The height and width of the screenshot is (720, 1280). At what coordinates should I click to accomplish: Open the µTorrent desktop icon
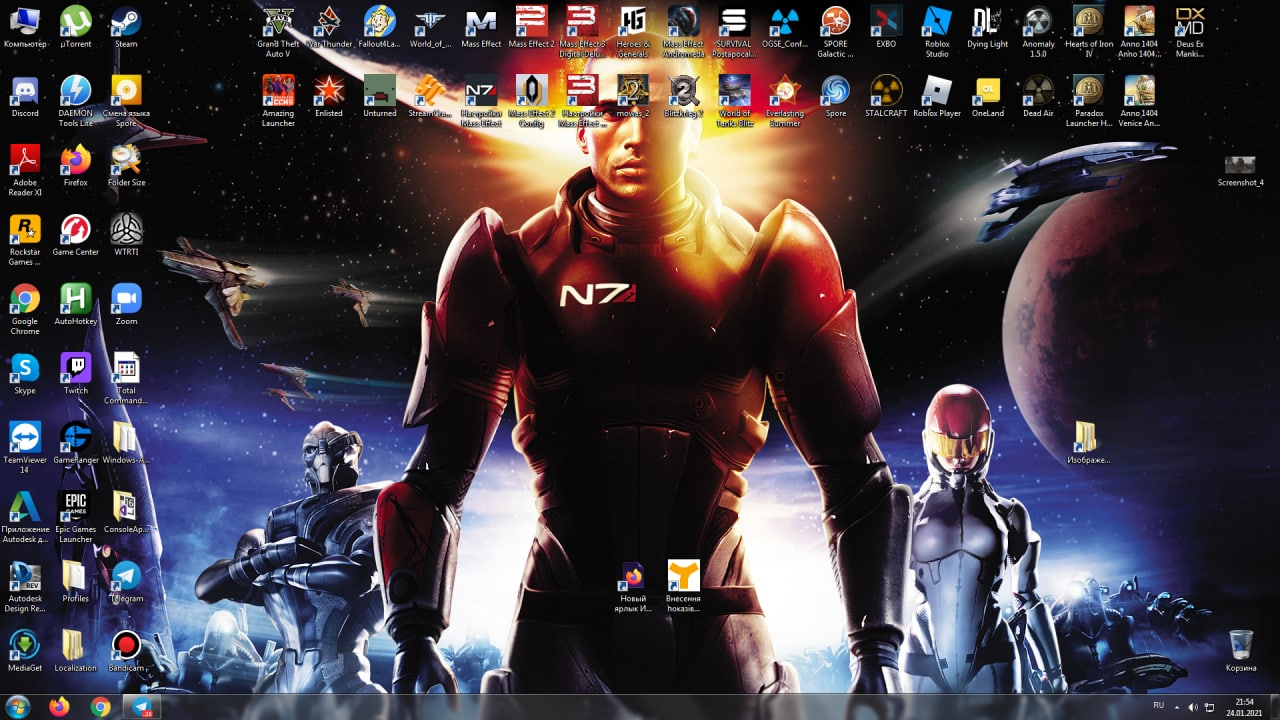pos(76,27)
